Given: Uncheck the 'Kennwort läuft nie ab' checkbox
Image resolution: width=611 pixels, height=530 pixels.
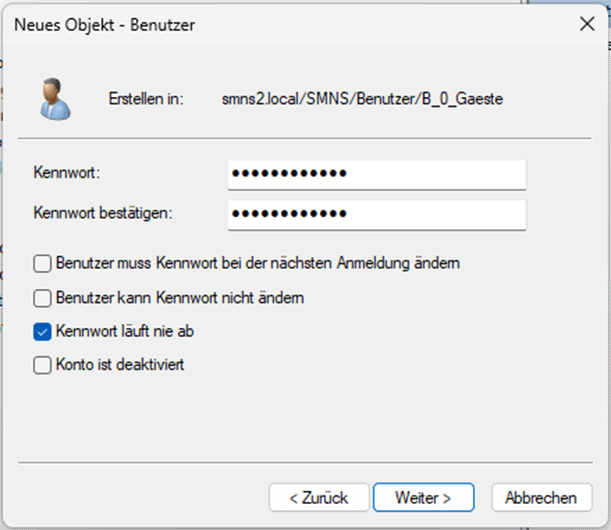Looking at the screenshot, I should click(42, 332).
